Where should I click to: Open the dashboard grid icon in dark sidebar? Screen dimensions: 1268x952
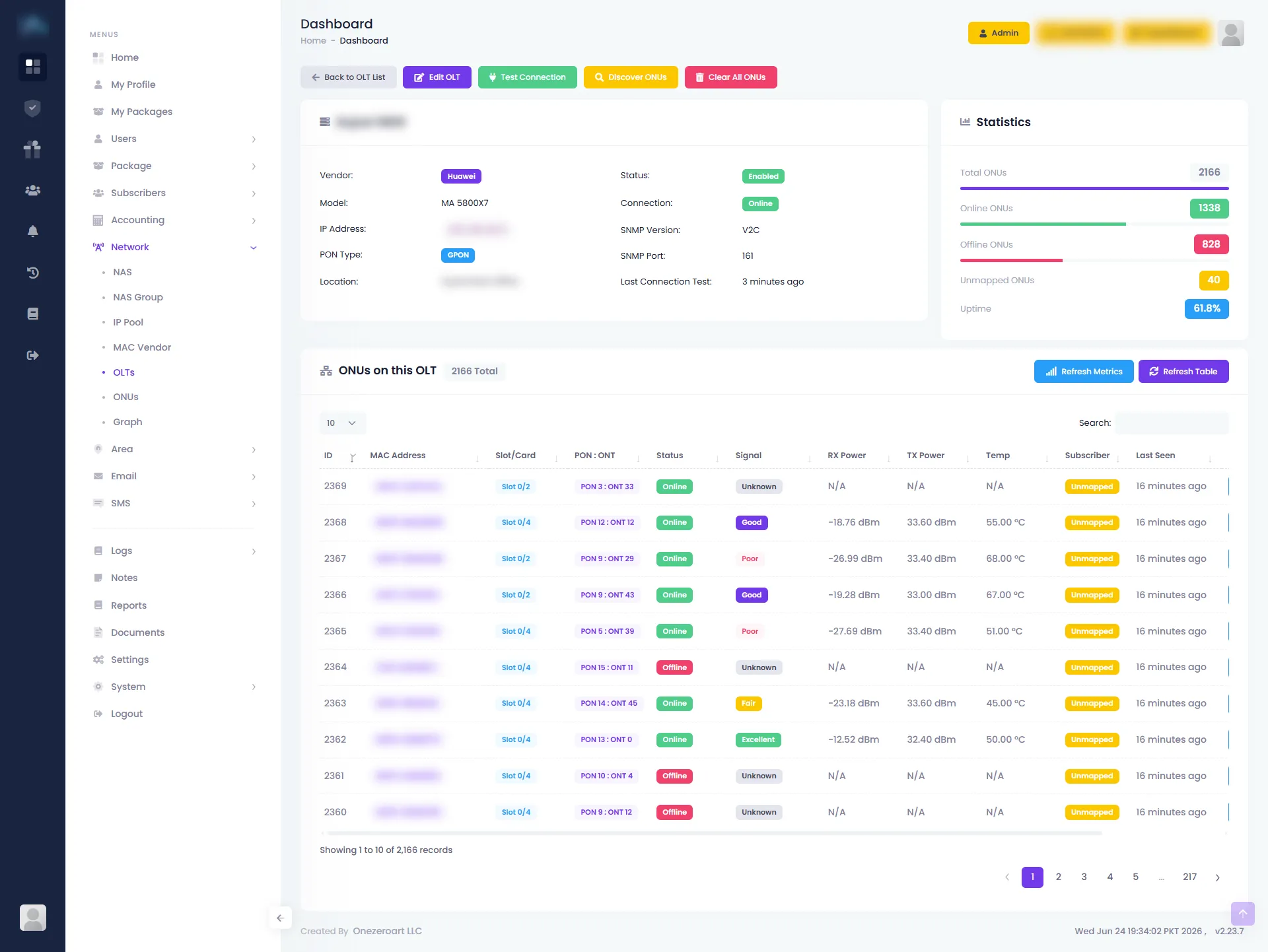32,67
